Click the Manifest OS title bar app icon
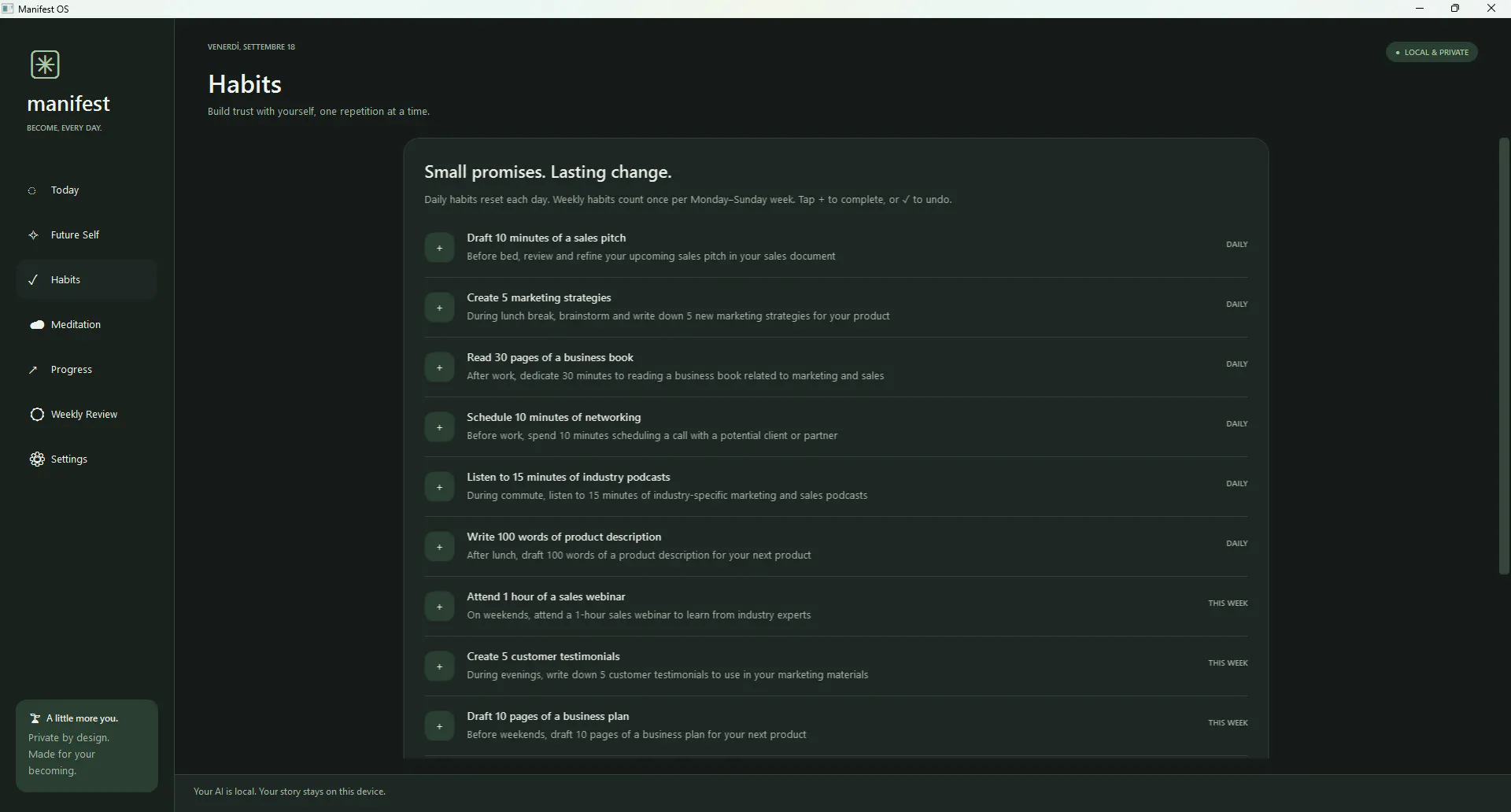Viewport: 1511px width, 812px height. [x=8, y=9]
